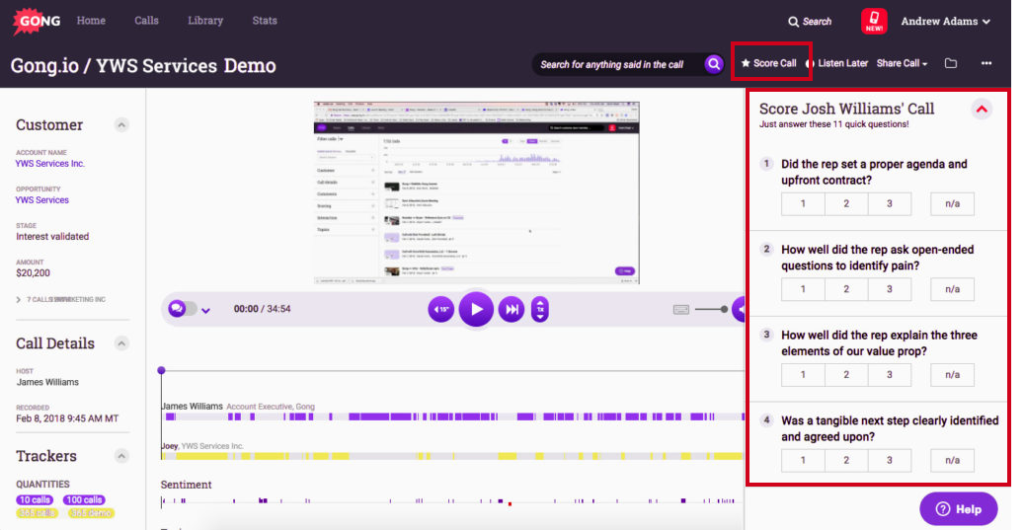Collapse the Call Details section
This screenshot has width=1024, height=530.
[121, 343]
